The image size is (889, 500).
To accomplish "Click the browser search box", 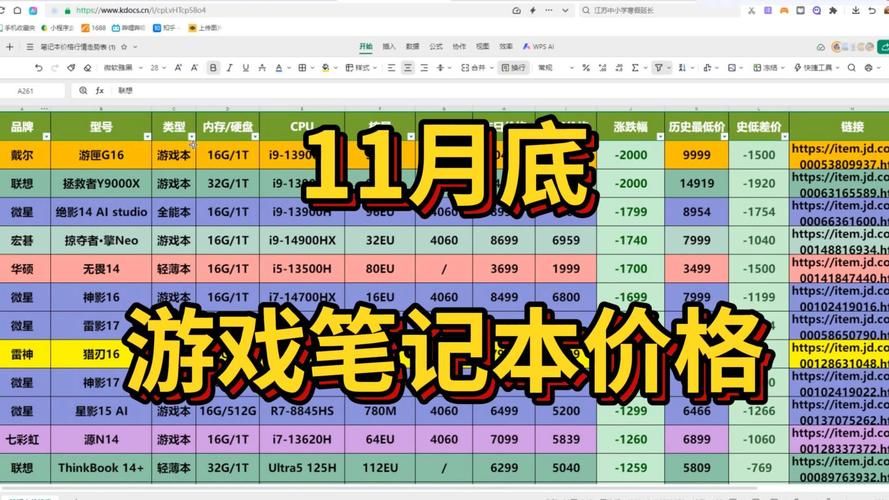I will click(x=661, y=10).
